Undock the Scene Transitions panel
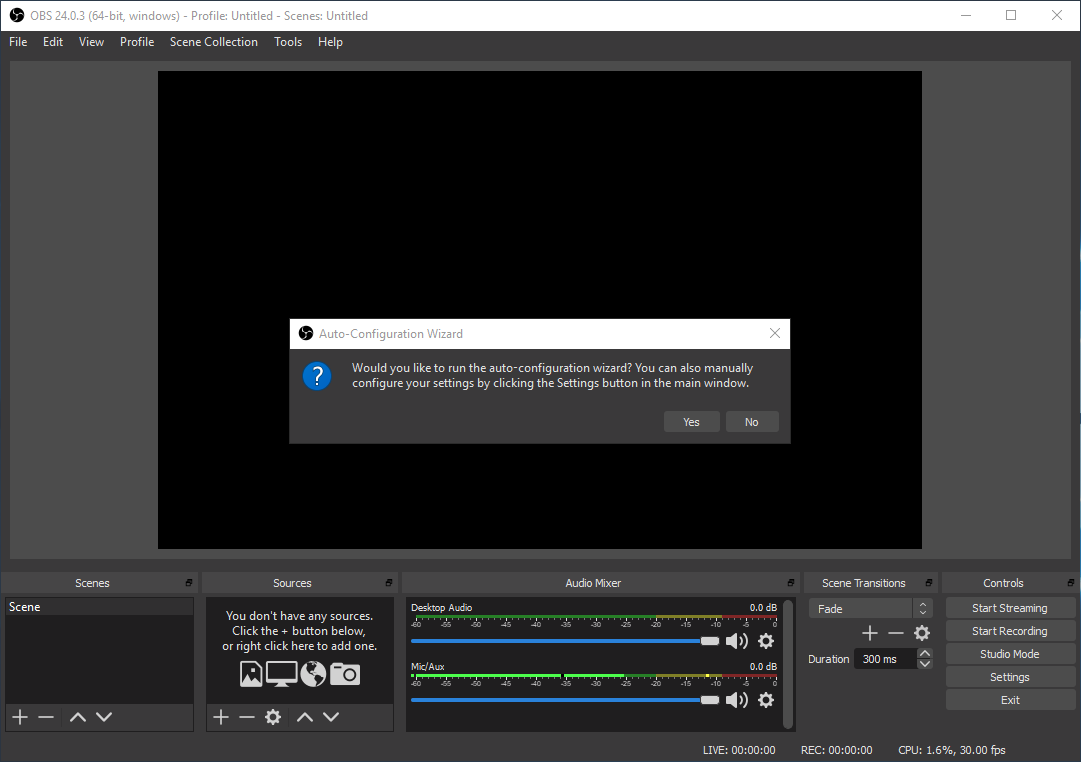 tap(929, 583)
